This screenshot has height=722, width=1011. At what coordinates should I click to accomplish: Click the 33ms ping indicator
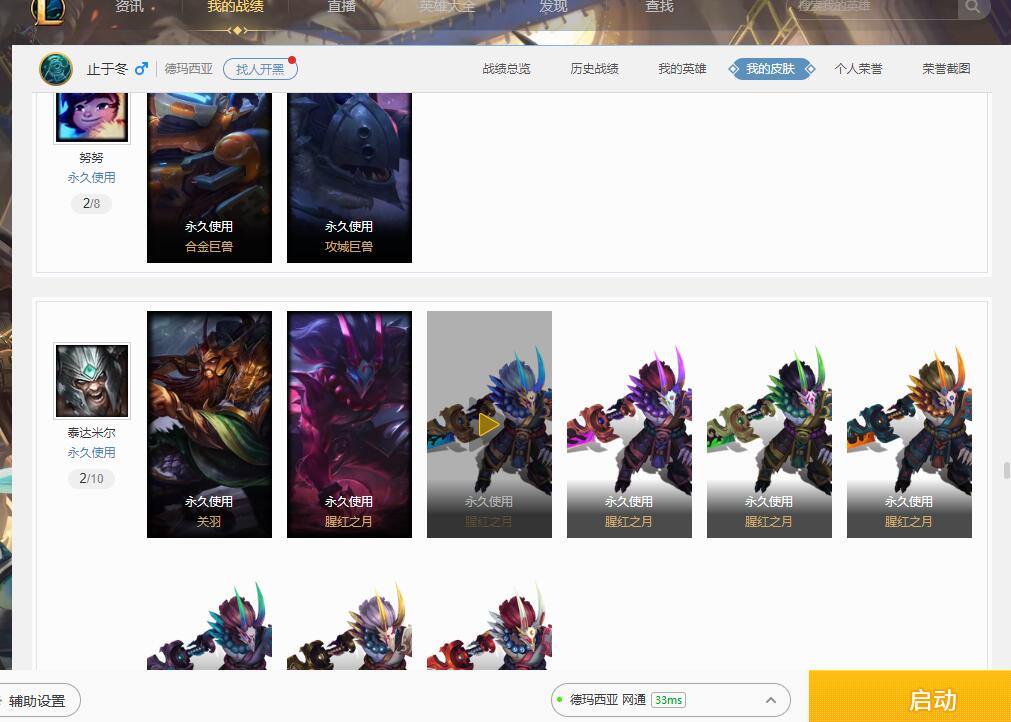[668, 700]
